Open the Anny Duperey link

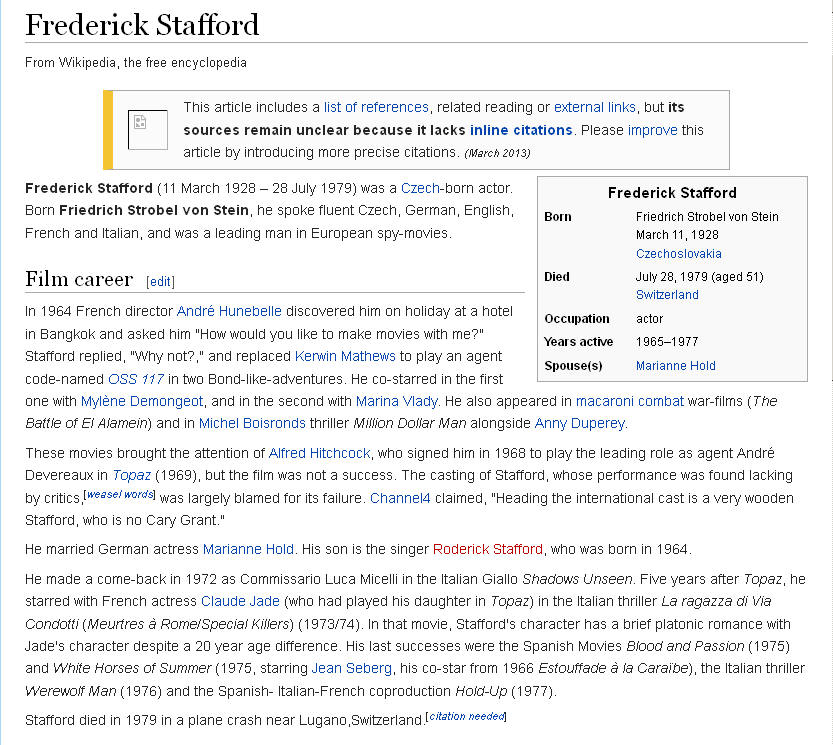(x=580, y=424)
